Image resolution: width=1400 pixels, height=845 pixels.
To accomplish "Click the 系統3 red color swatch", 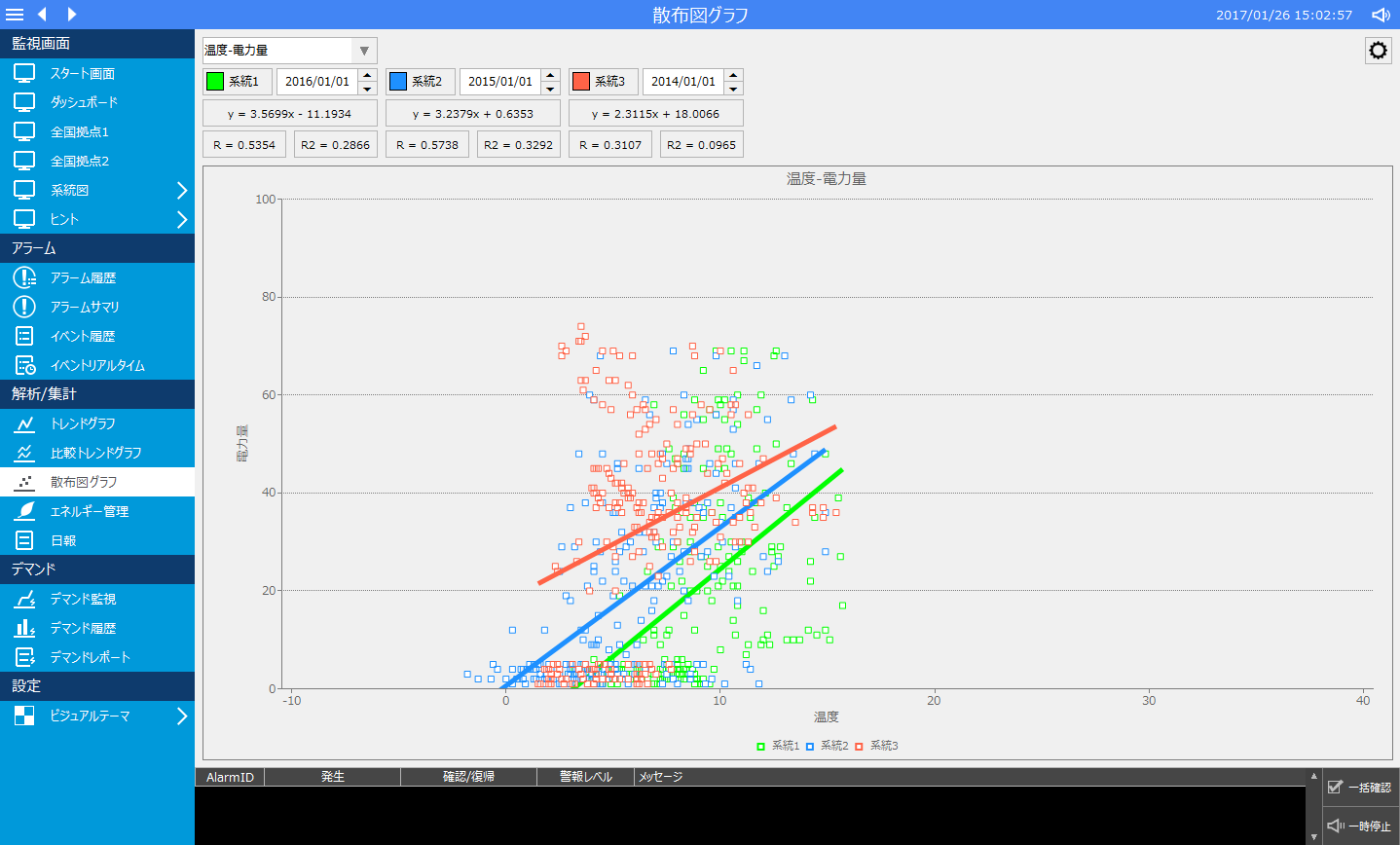I will tap(581, 82).
